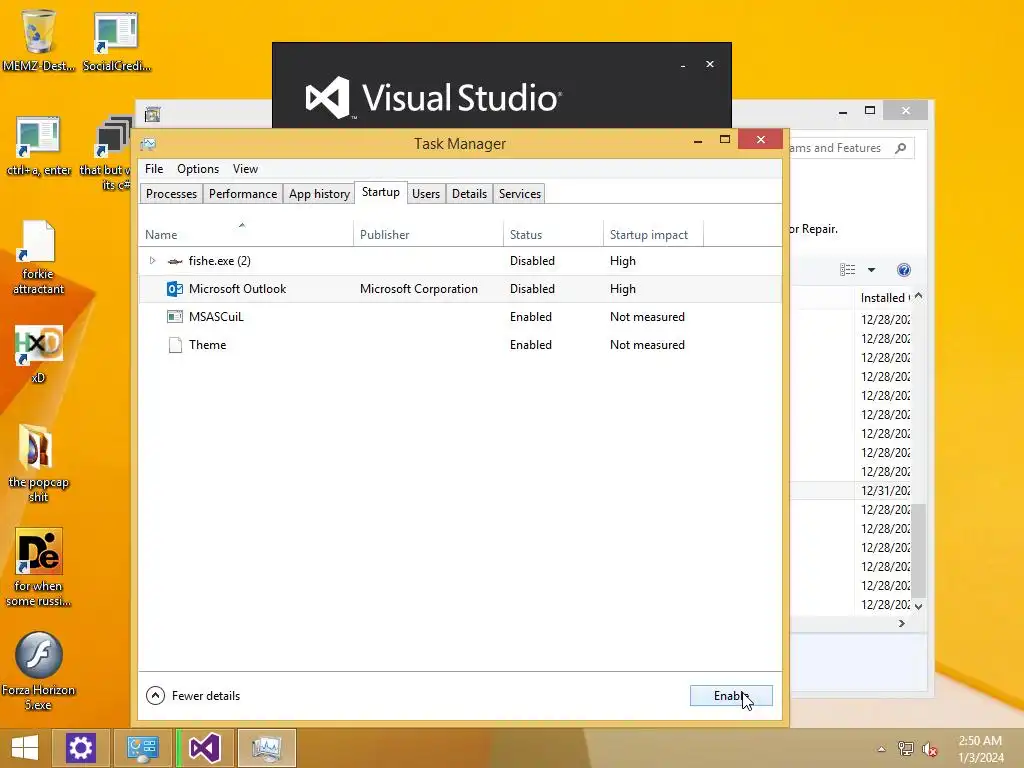1024x768 pixels.
Task: Switch to the Performance tab
Action: [x=243, y=194]
